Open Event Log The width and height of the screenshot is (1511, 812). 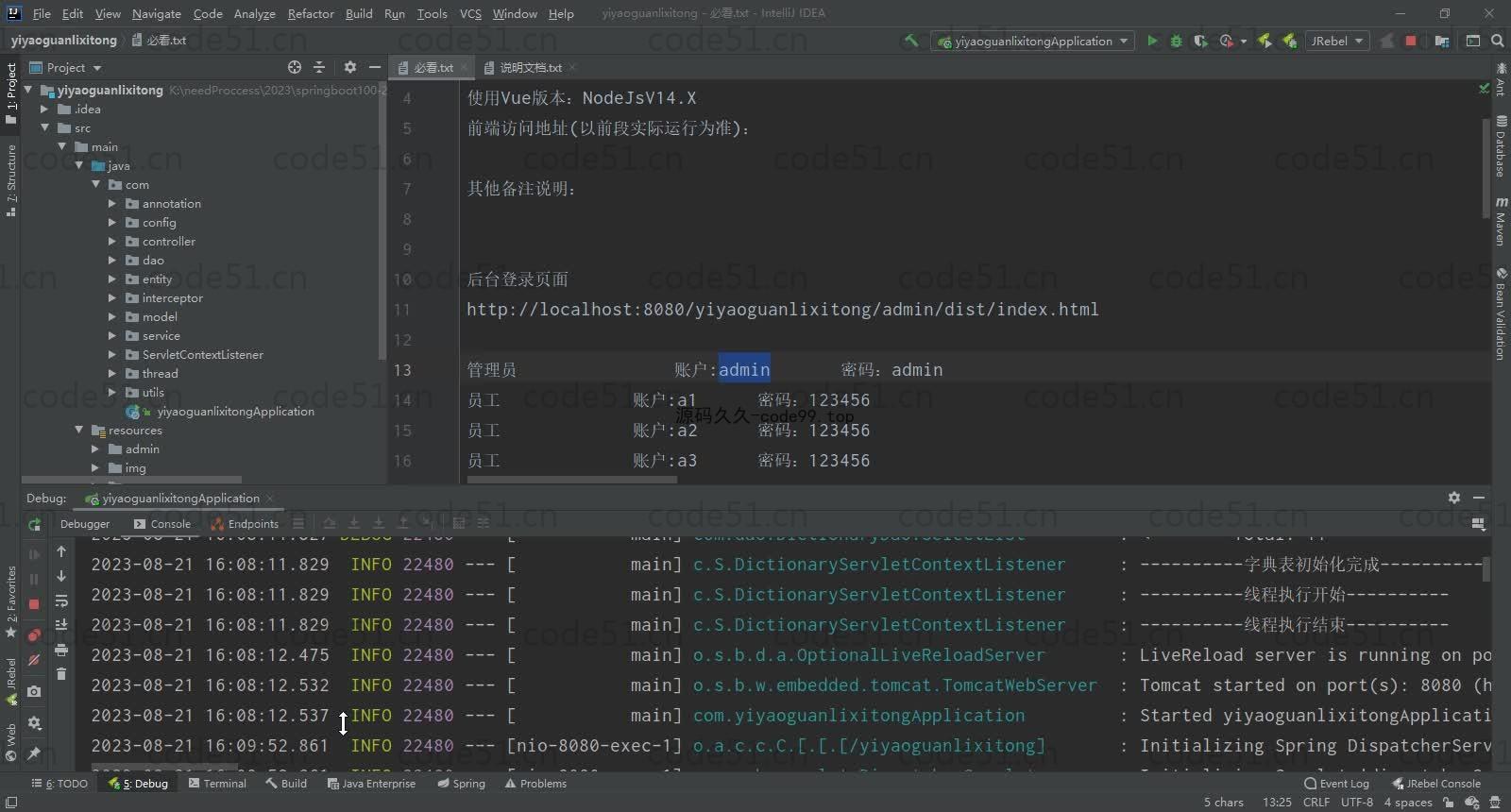(x=1336, y=784)
